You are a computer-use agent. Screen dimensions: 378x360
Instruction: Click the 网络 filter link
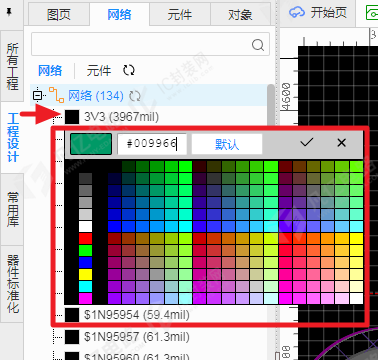click(50, 70)
